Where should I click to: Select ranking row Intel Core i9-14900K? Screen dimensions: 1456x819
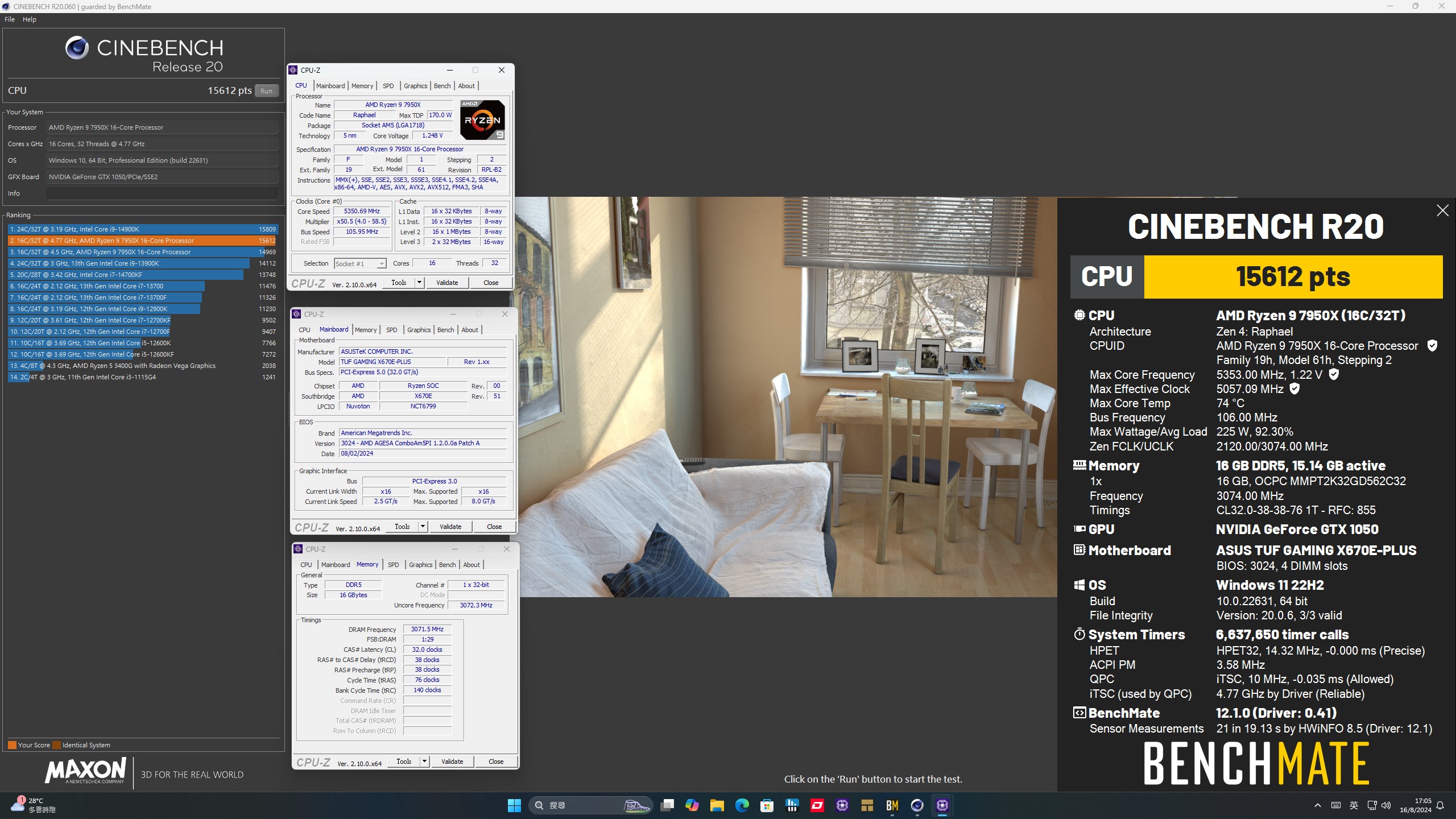pos(142,229)
